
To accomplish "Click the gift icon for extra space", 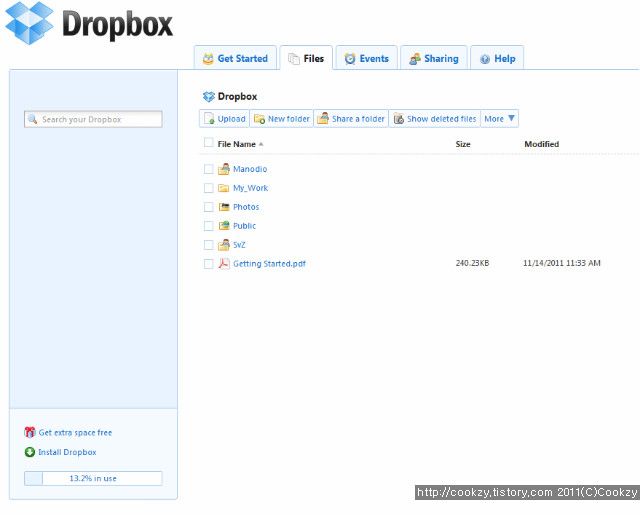I will (30, 432).
